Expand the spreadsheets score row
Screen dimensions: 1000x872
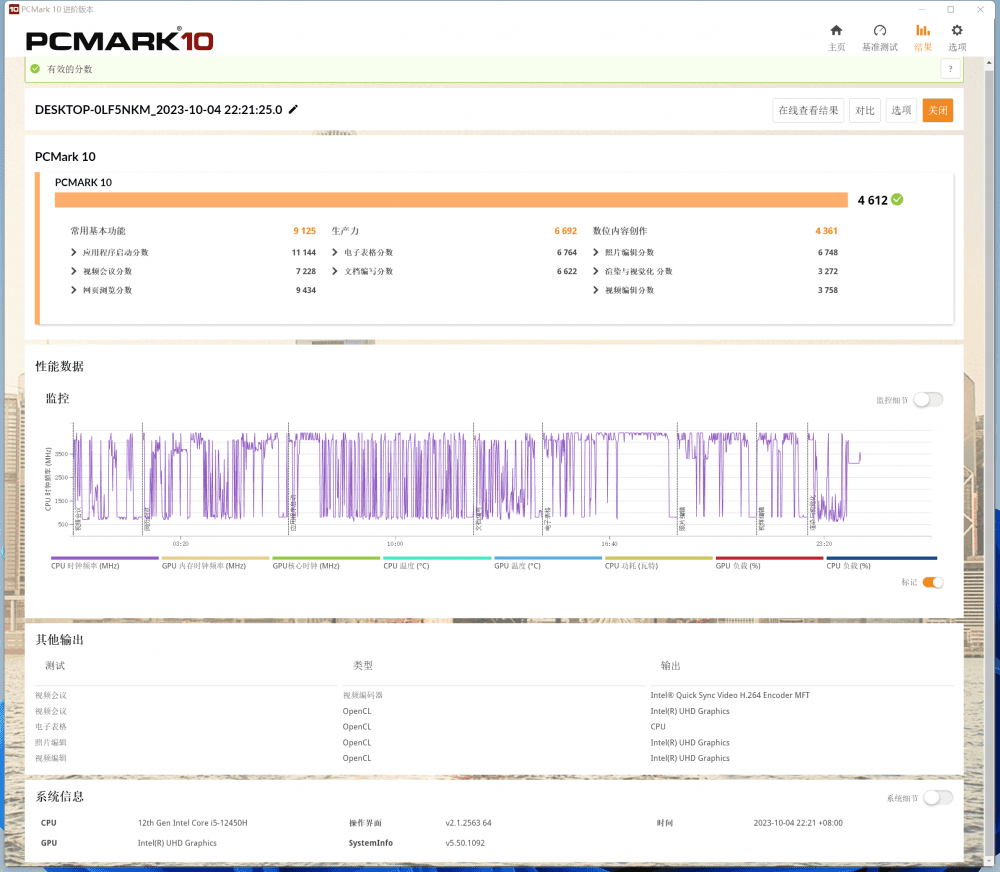tap(335, 253)
